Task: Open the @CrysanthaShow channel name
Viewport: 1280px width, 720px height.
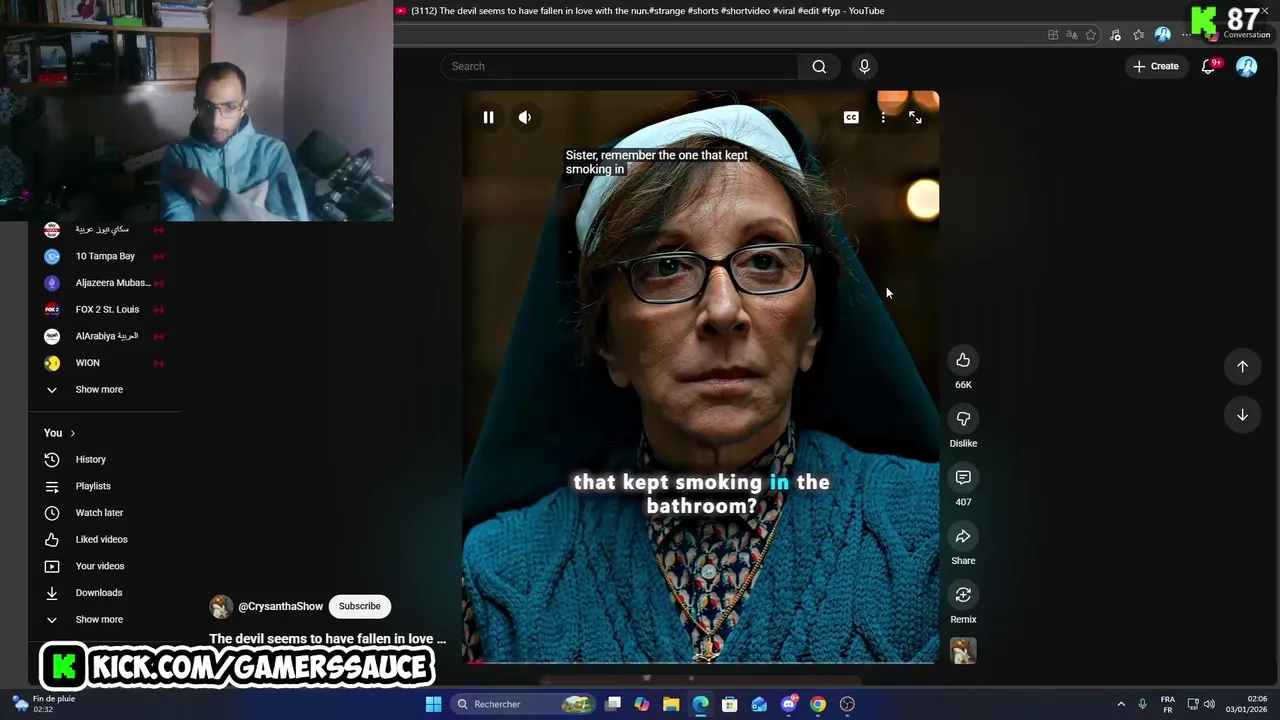Action: tap(280, 606)
